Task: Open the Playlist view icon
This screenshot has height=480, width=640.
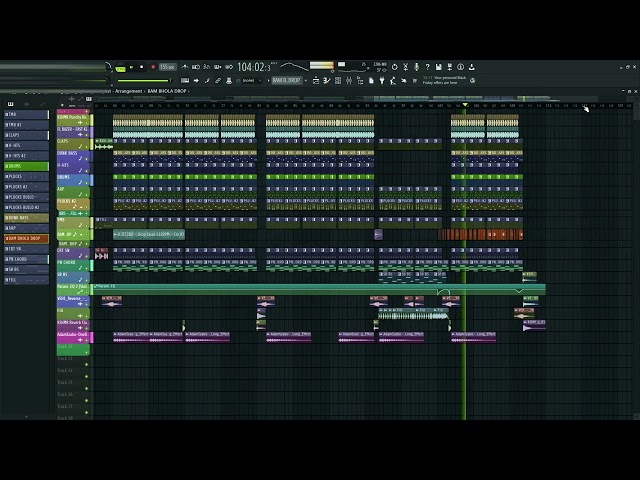Action: (316, 80)
